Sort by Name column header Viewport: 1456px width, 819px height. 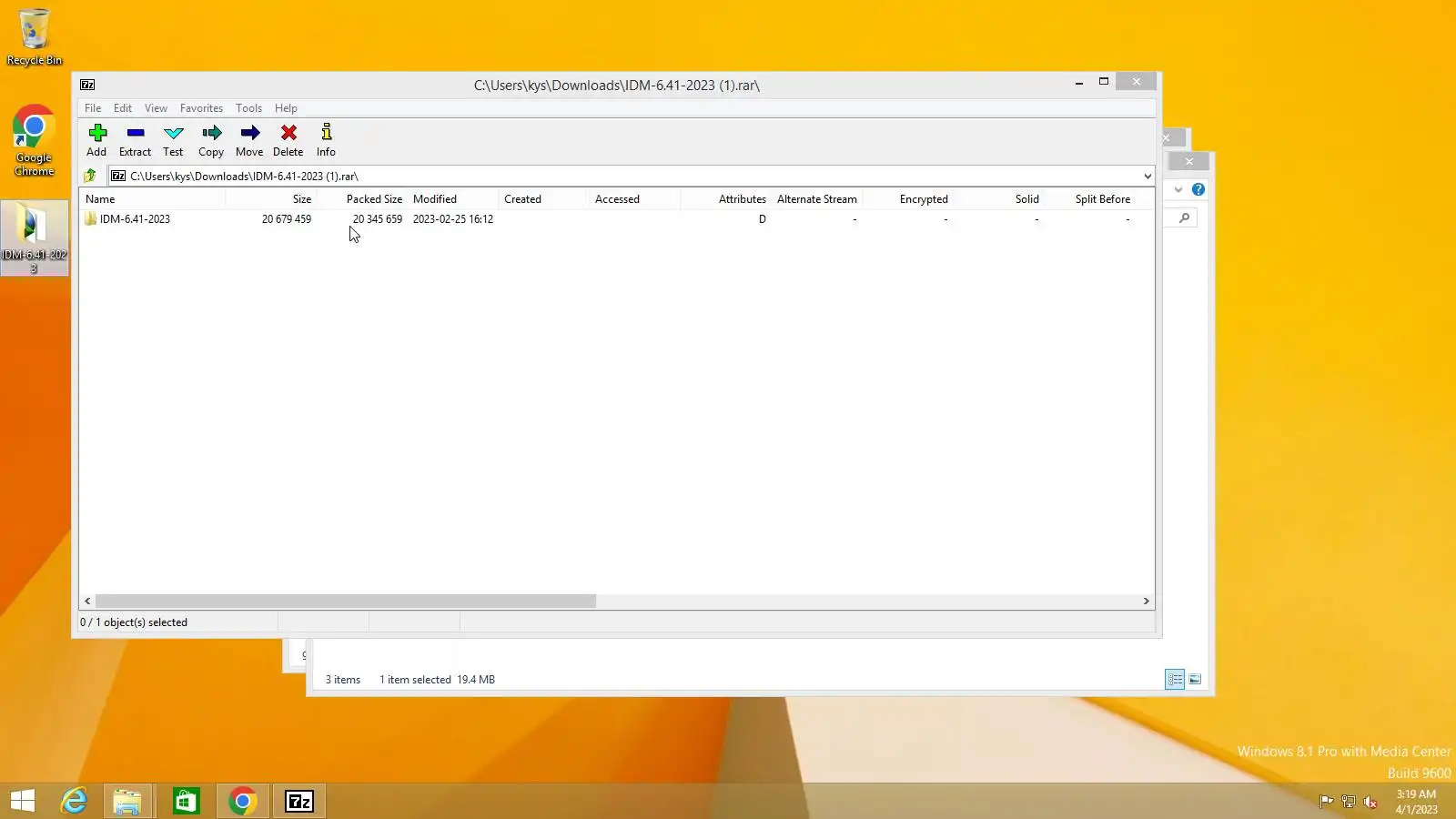[x=152, y=199]
